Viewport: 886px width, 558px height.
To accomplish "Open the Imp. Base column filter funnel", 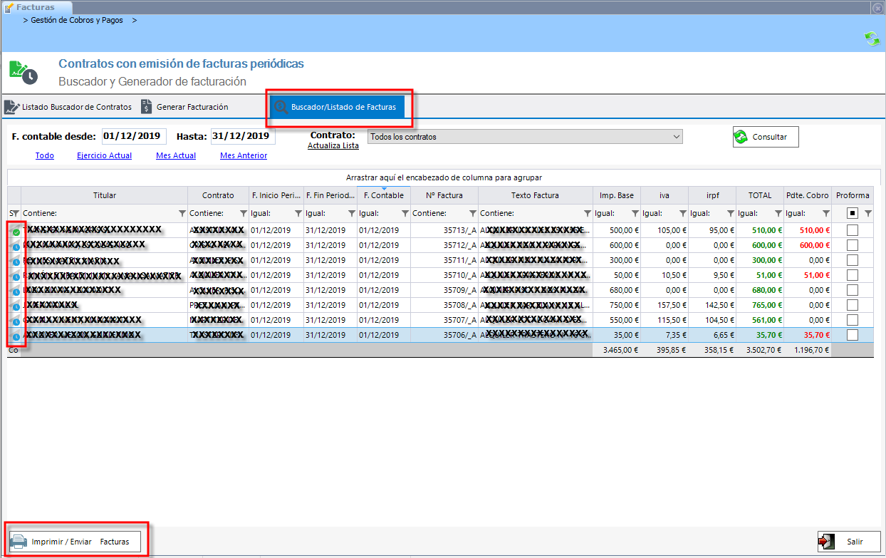I will tap(635, 213).
